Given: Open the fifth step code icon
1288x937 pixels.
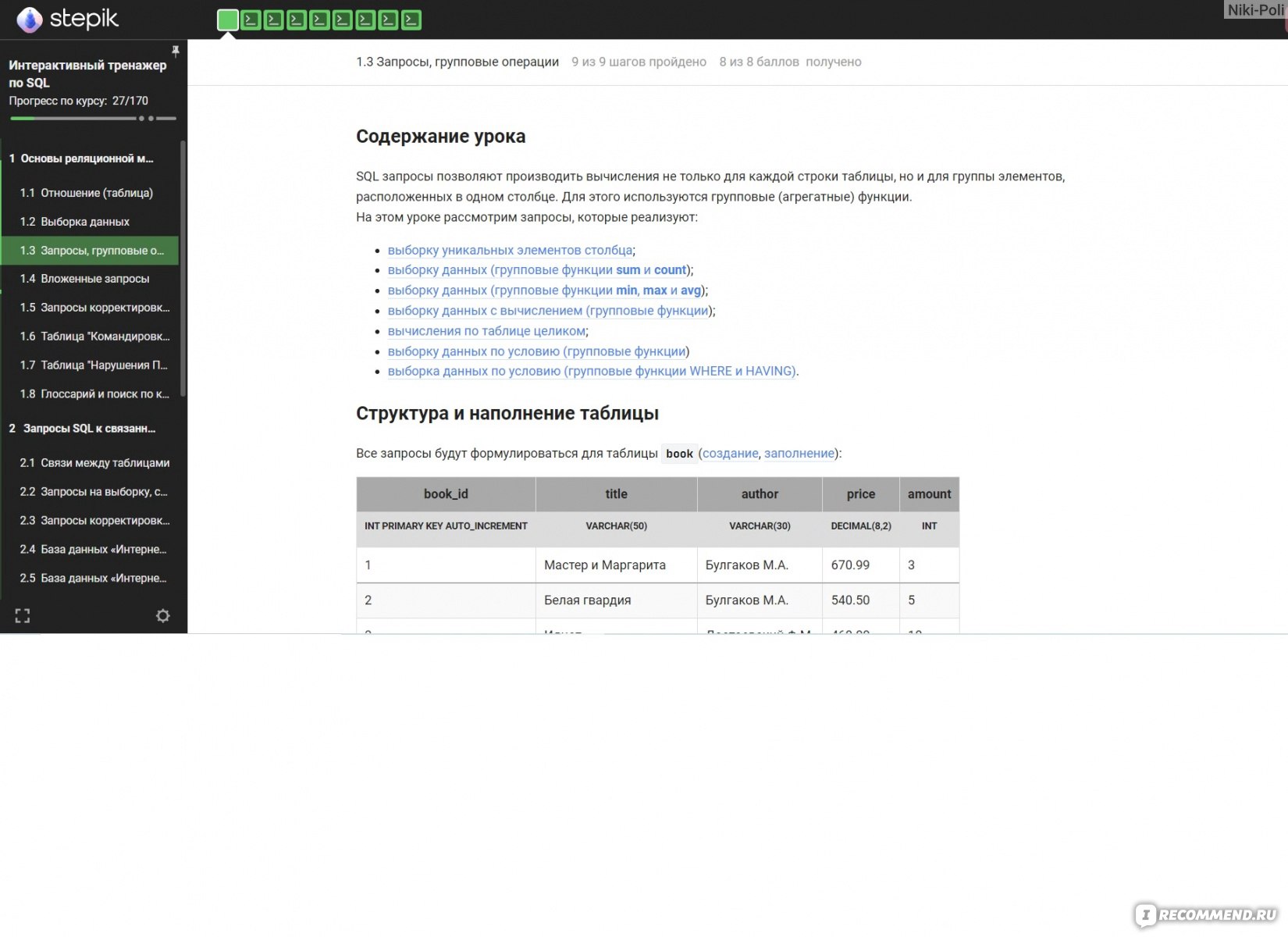Looking at the screenshot, I should (x=319, y=20).
